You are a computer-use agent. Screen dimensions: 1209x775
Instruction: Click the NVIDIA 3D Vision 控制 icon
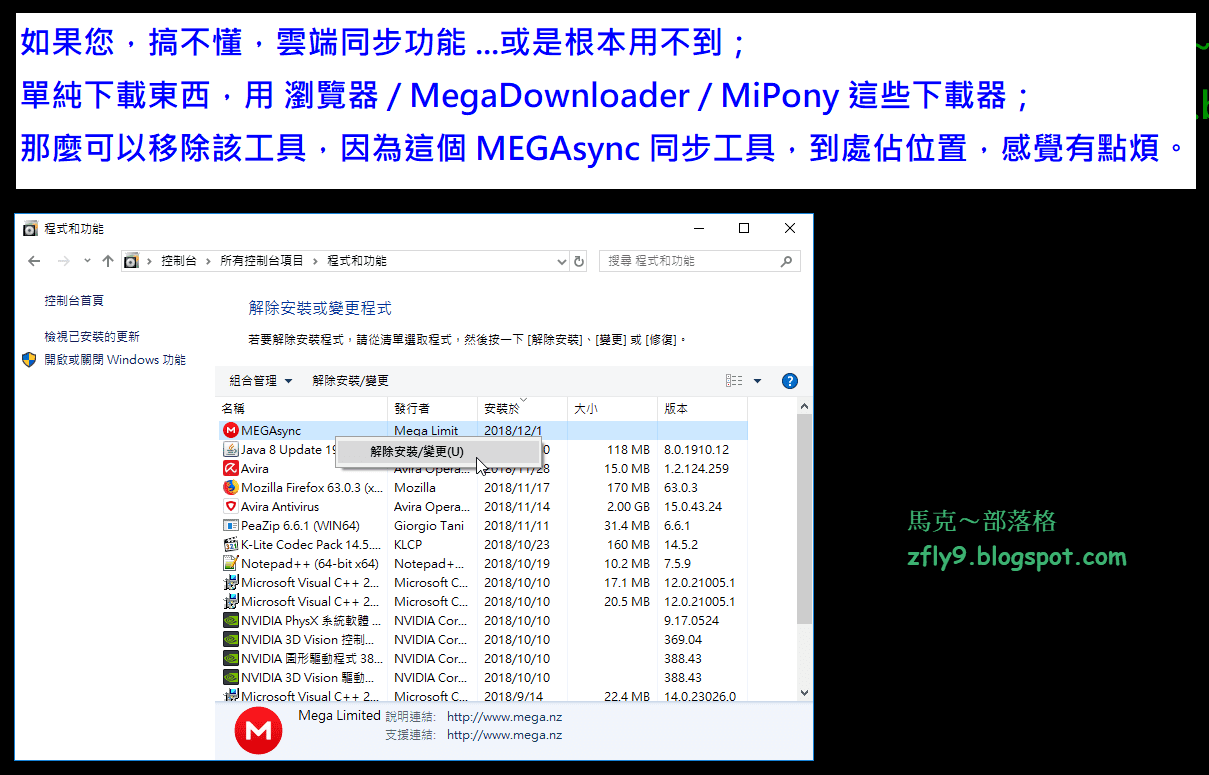(x=231, y=640)
